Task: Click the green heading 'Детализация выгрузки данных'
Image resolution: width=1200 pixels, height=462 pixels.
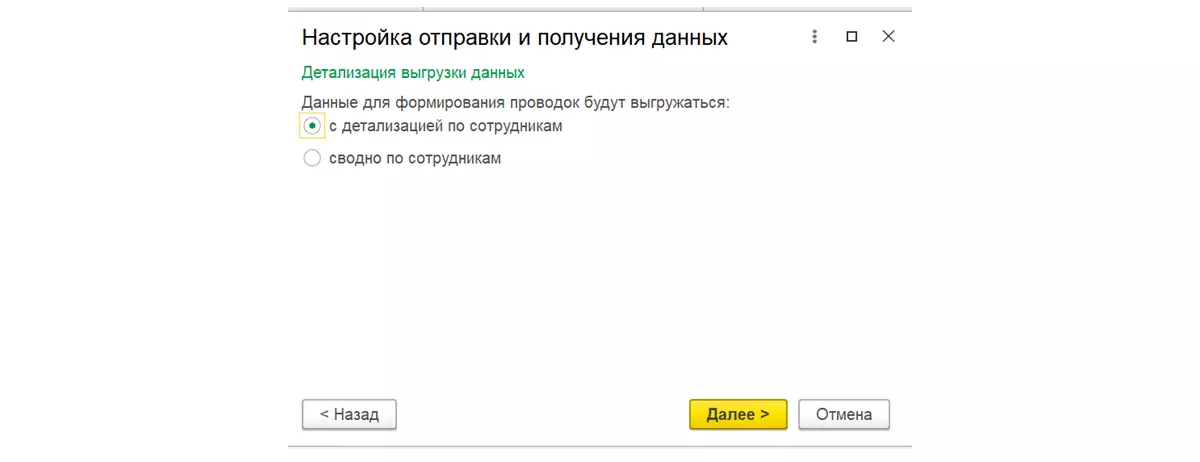Action: point(413,73)
